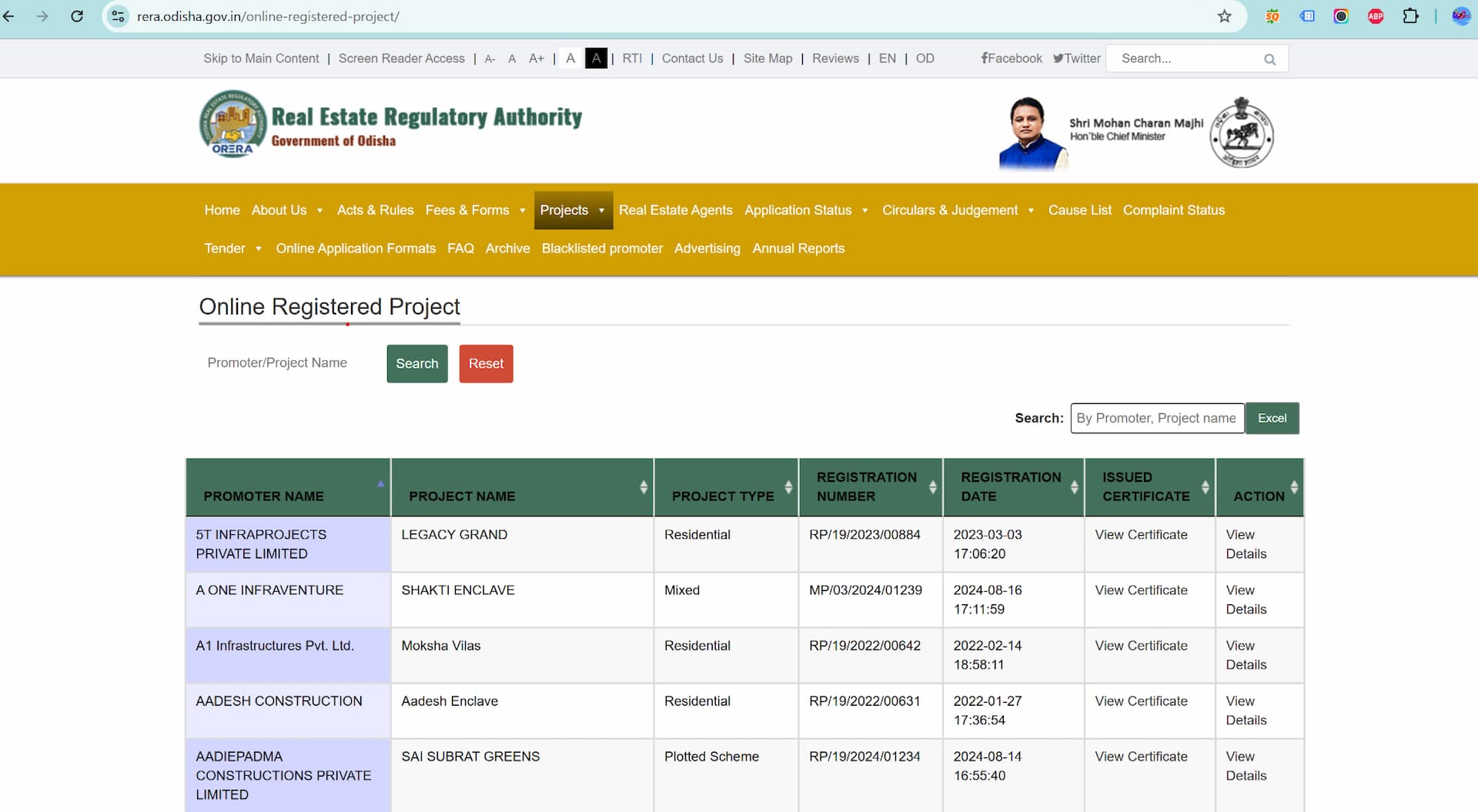Reload the page with the refresh icon
Screen dimensions: 1478x812
(76, 15)
